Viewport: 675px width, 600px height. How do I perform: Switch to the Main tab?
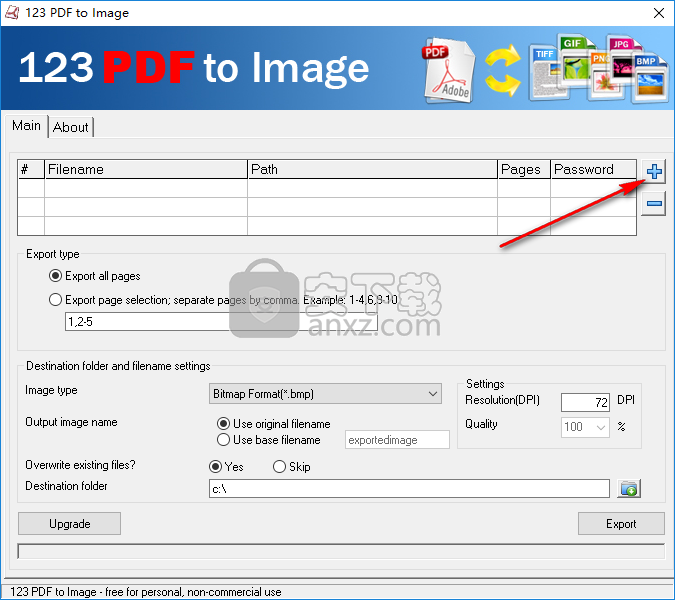tap(26, 126)
